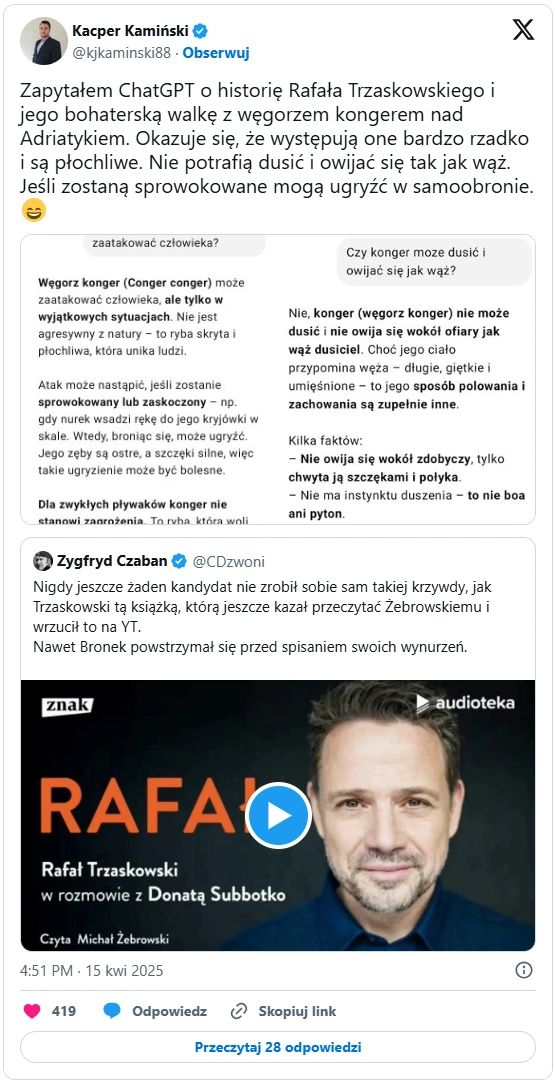Click the X logo icon
The height and width of the screenshot is (1087, 555).
pyautogui.click(x=523, y=29)
